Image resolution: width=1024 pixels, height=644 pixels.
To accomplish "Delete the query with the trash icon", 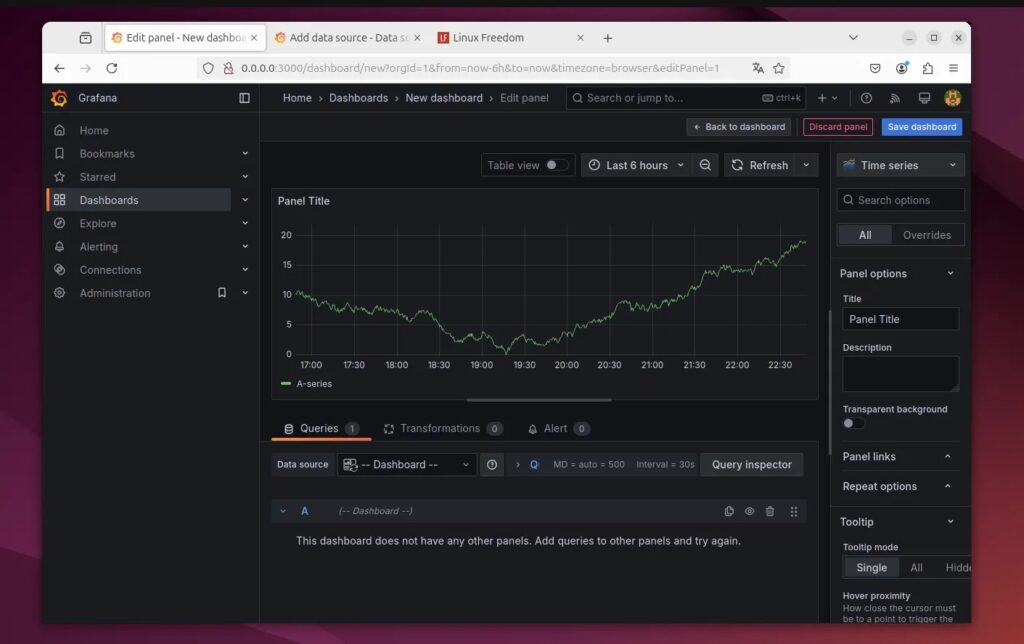I will coord(770,511).
